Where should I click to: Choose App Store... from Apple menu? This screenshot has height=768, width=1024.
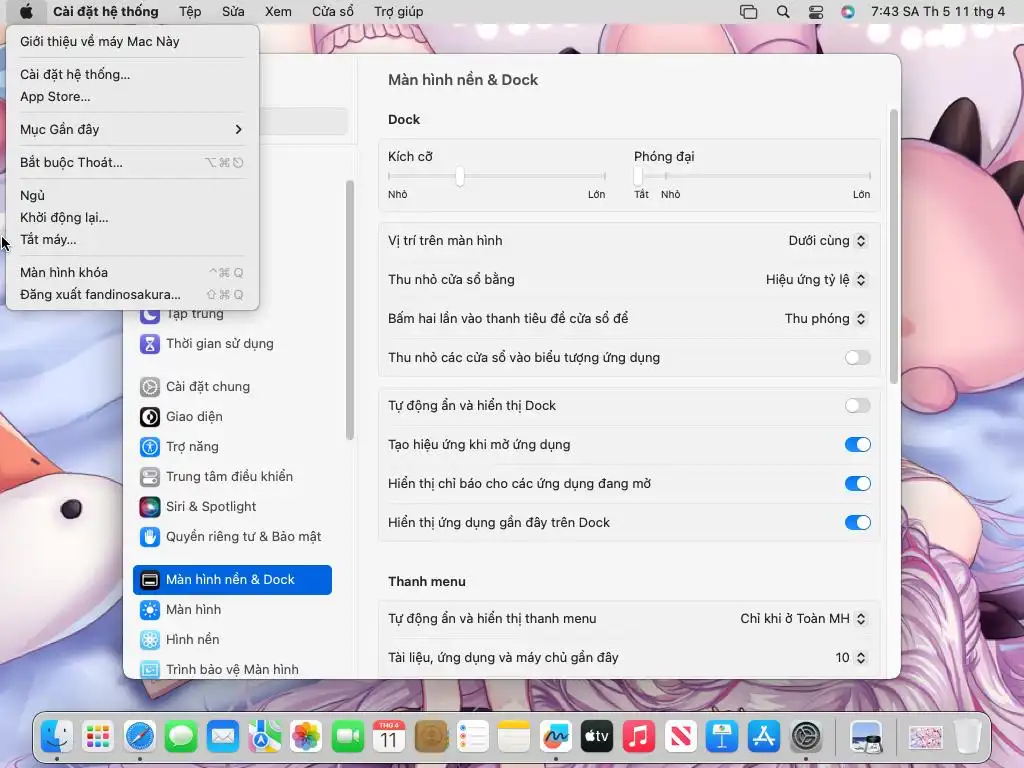coord(132,97)
